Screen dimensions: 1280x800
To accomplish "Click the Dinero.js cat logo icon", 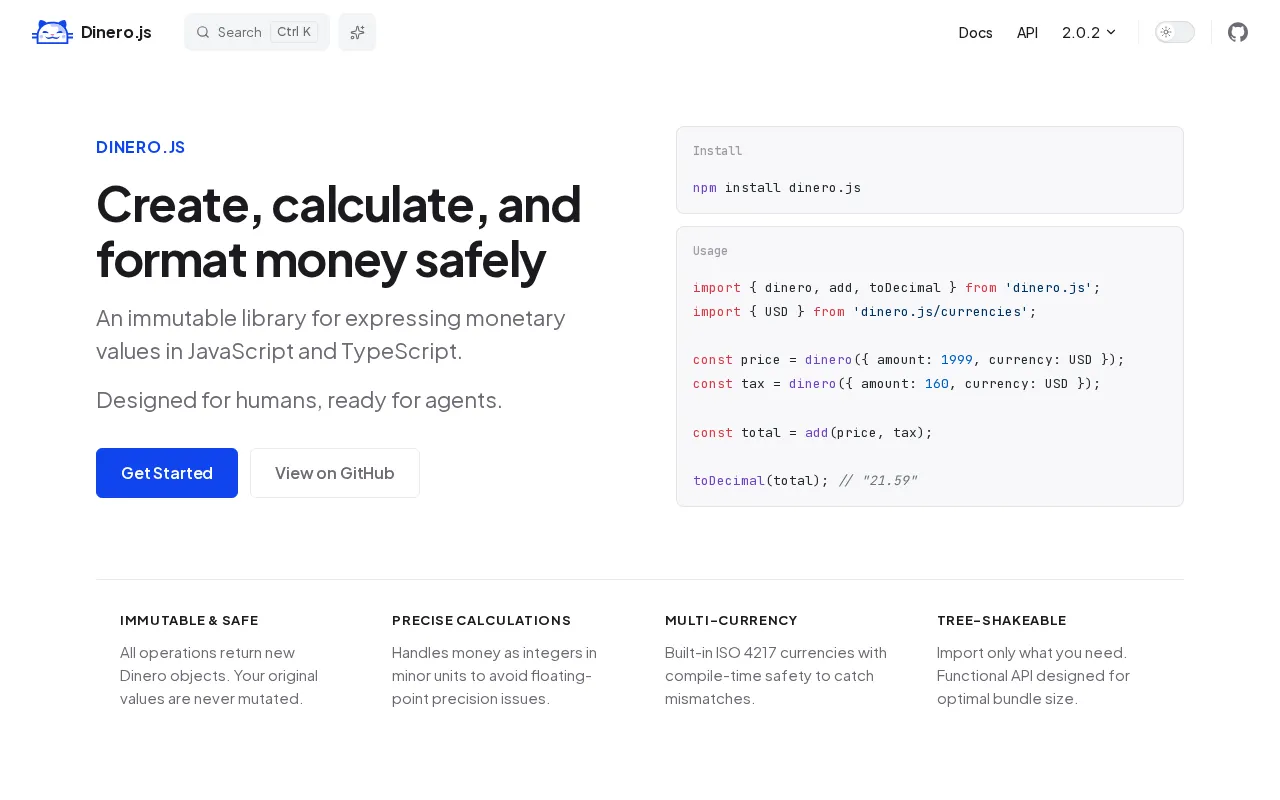I will [52, 32].
